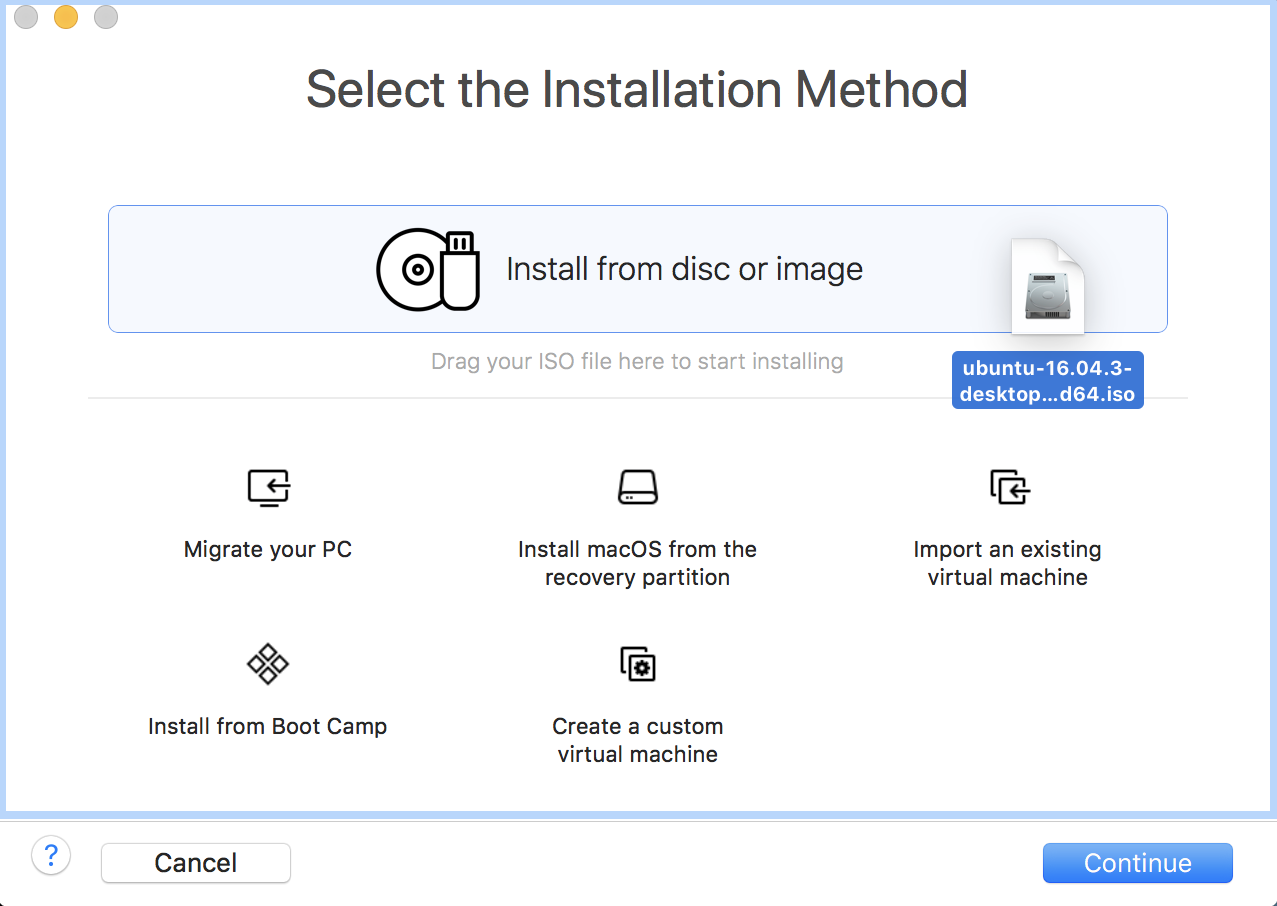This screenshot has width=1277, height=906.
Task: Open help with the question mark button
Action: click(51, 856)
